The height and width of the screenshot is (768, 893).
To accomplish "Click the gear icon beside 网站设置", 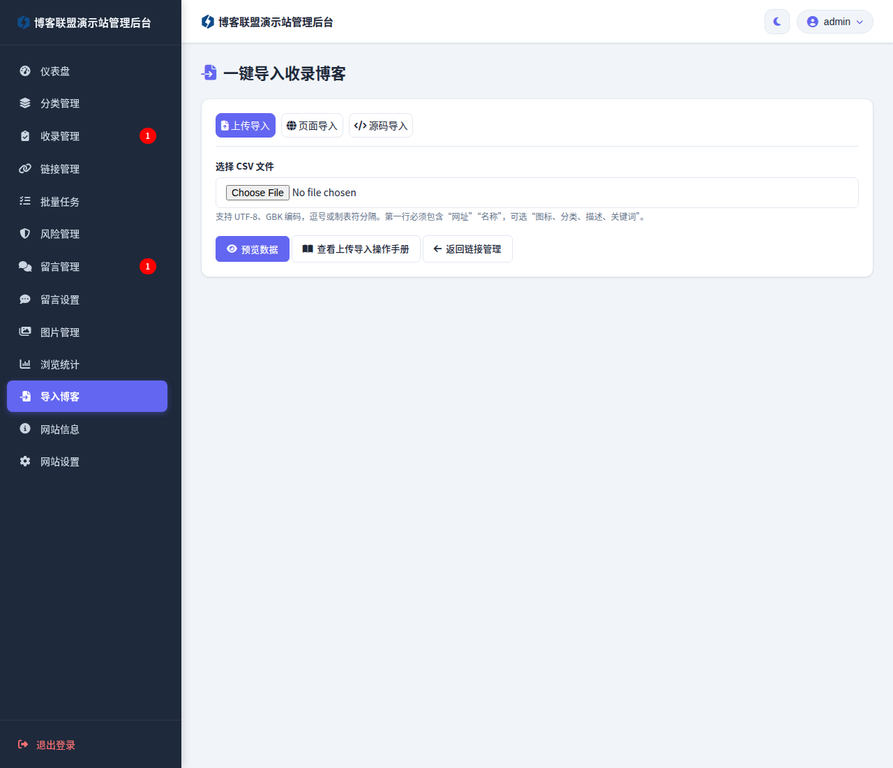I will [25, 461].
